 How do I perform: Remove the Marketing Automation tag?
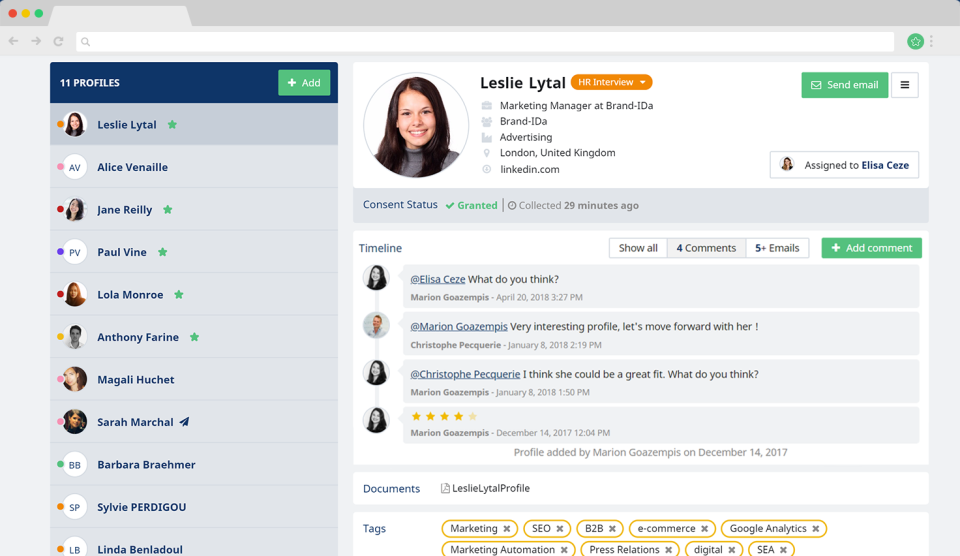click(564, 550)
